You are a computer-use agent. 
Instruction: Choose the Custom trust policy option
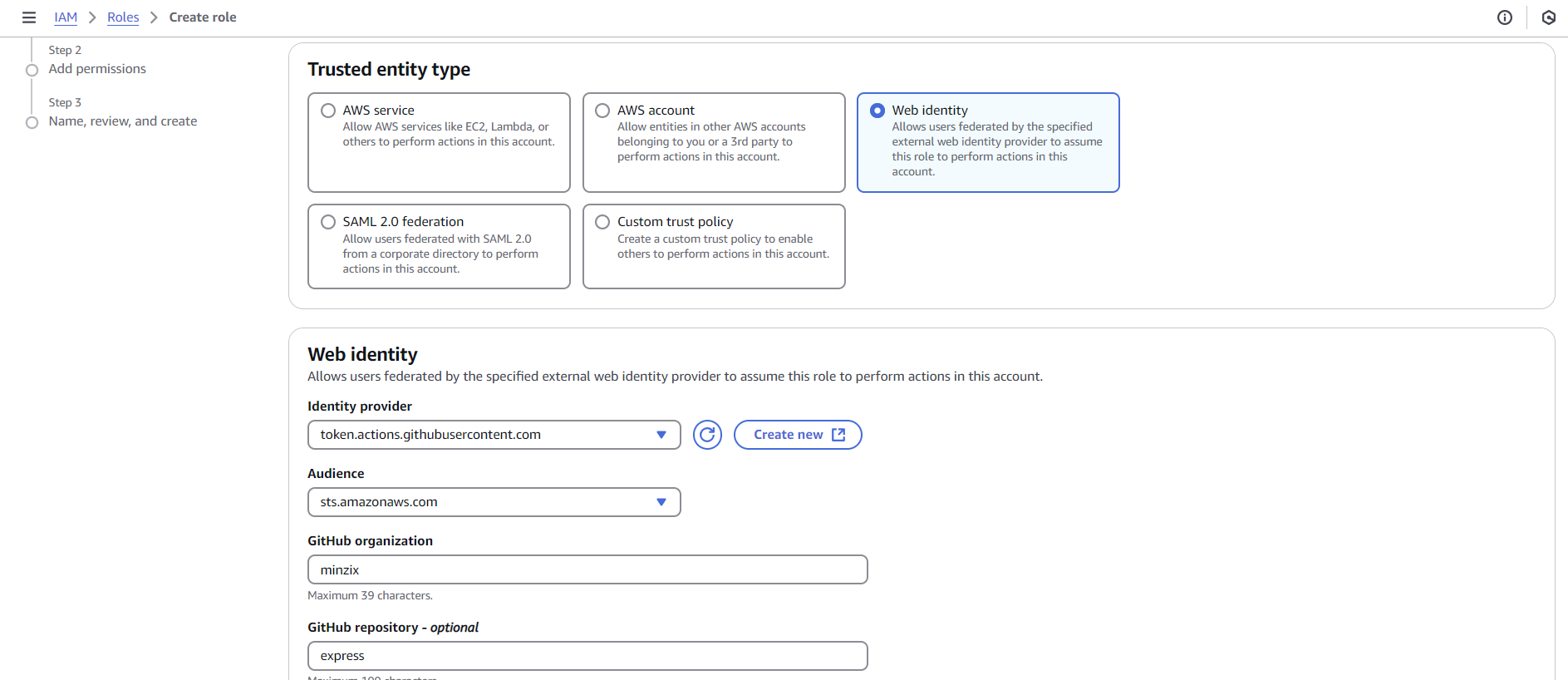[602, 222]
